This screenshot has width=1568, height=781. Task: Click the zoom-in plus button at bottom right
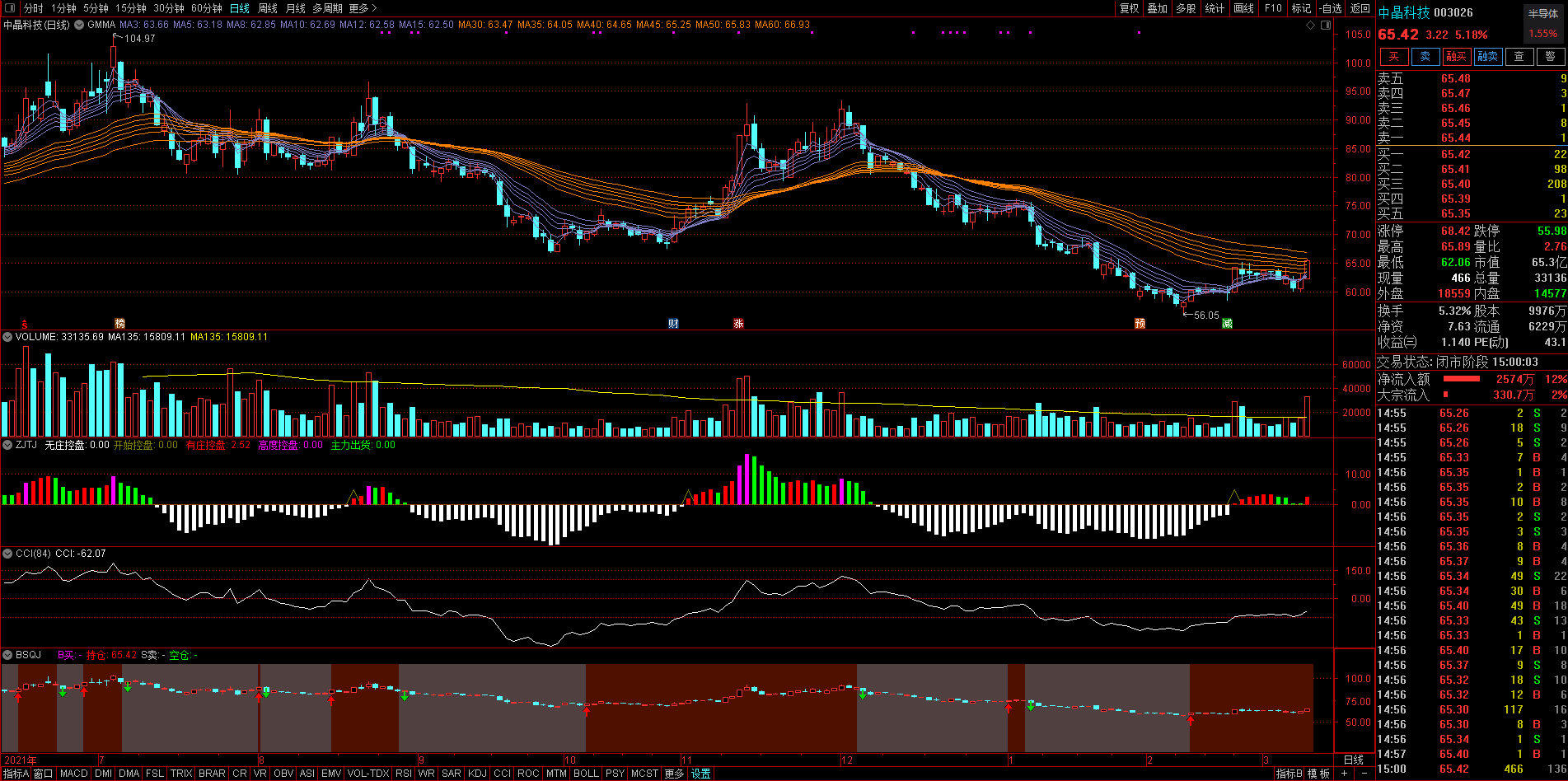1344,774
